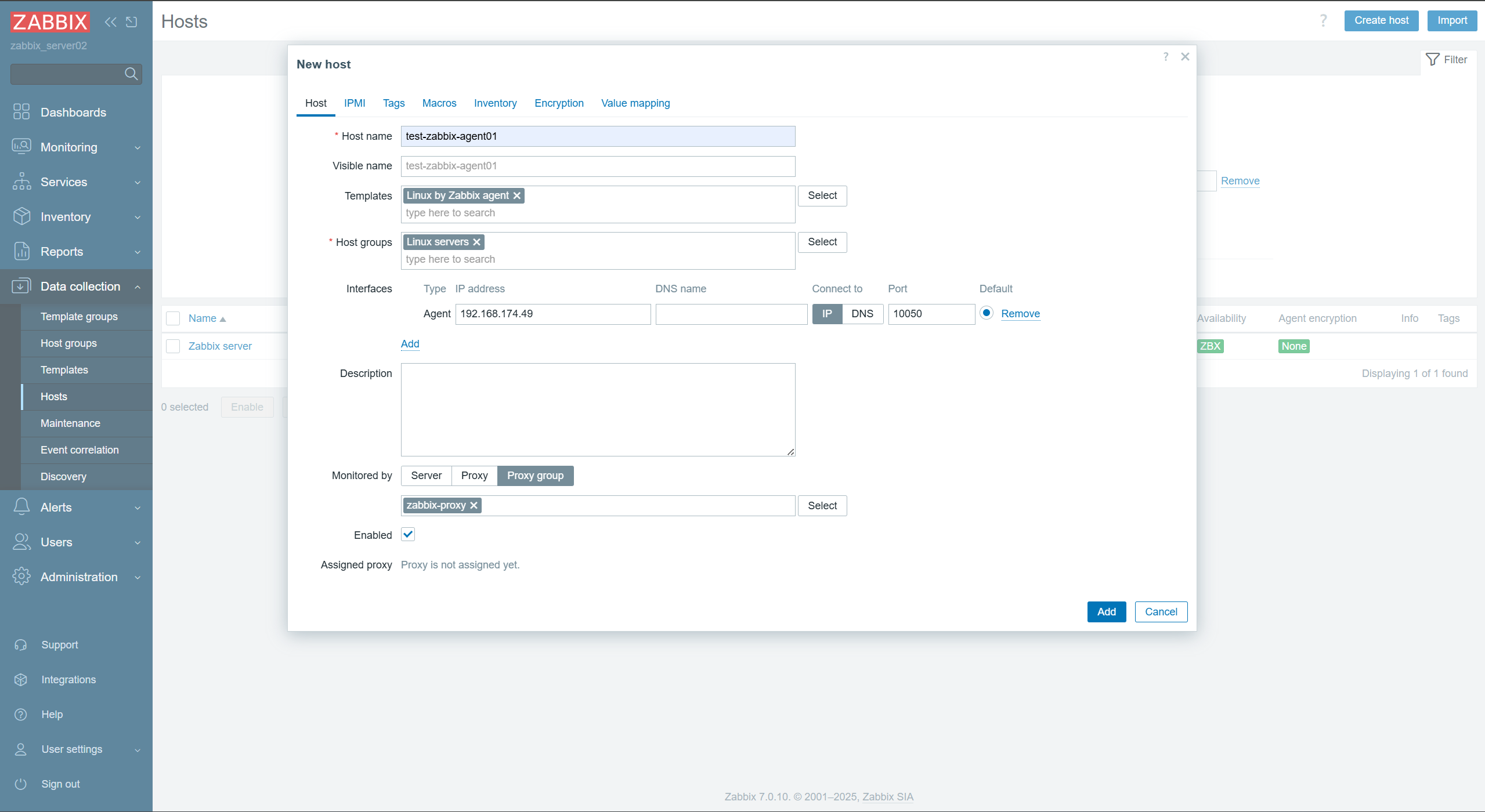The height and width of the screenshot is (812, 1485).
Task: Click the Reports document icon
Action: (21, 251)
